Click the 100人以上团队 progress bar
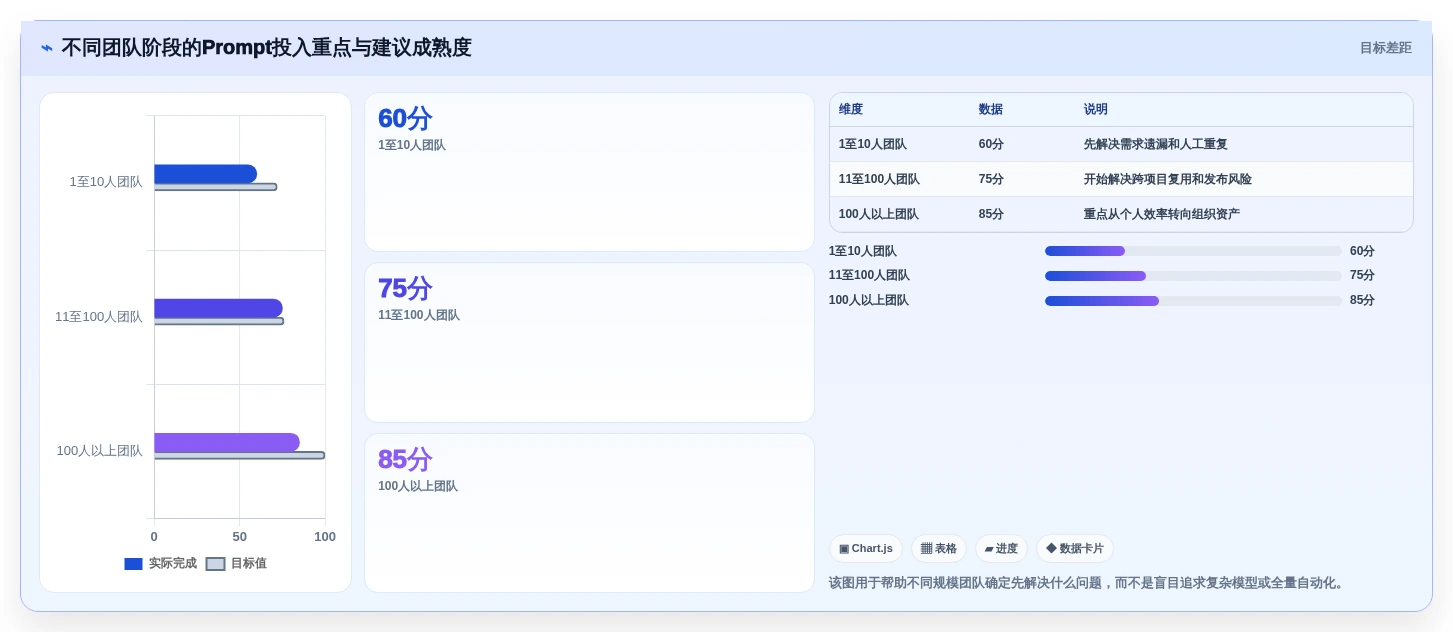This screenshot has width=1453, height=632. point(1193,300)
